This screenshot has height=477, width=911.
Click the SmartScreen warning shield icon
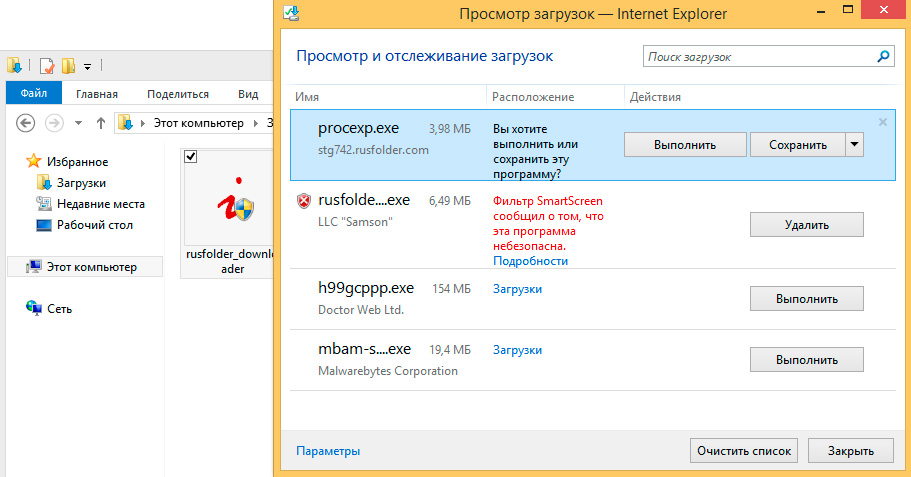point(304,201)
